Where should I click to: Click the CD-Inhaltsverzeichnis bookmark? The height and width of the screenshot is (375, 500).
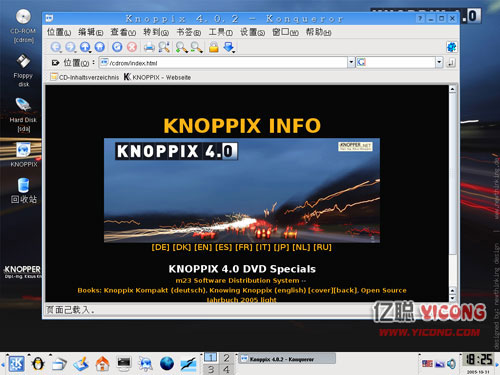coord(85,77)
